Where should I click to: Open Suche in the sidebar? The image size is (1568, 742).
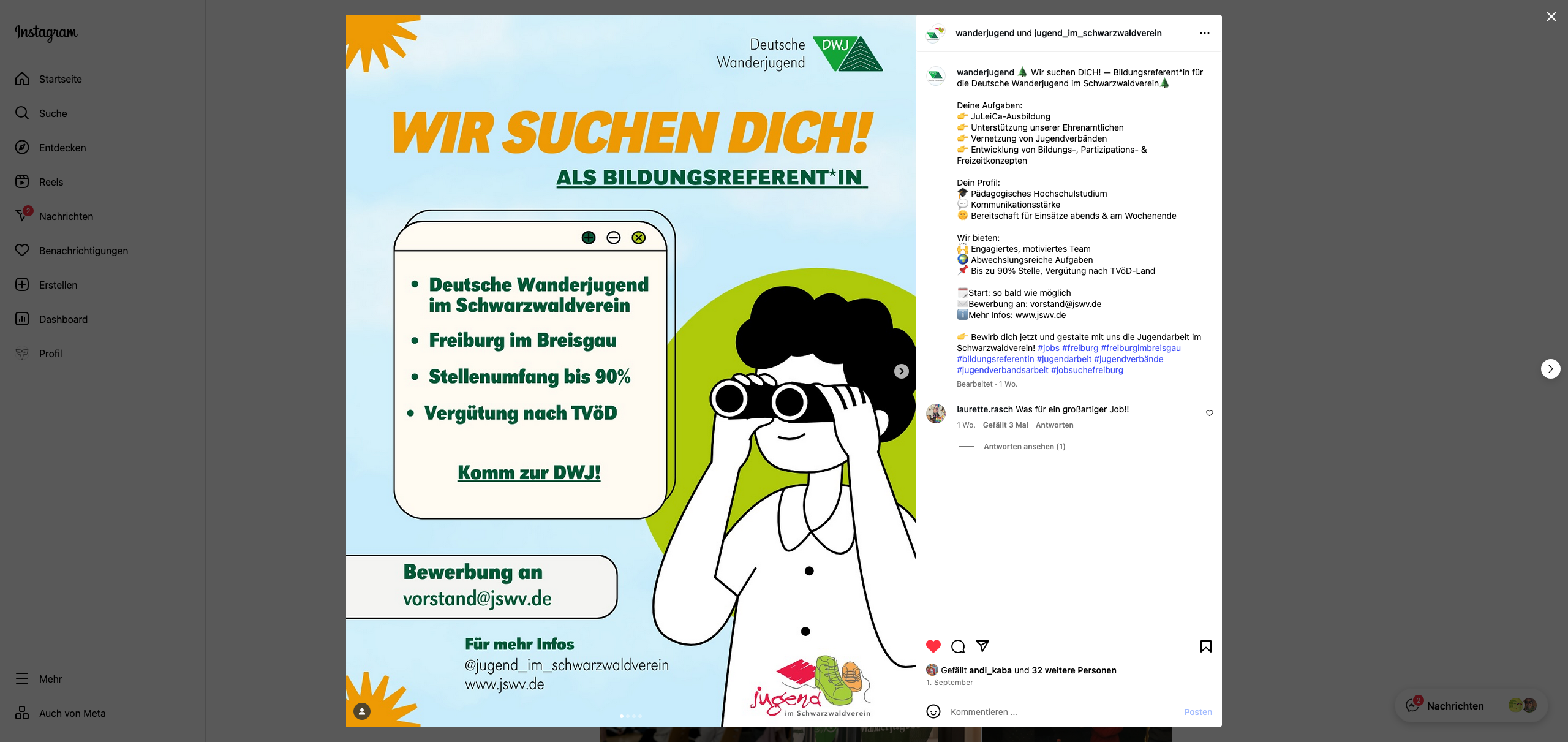tap(53, 113)
